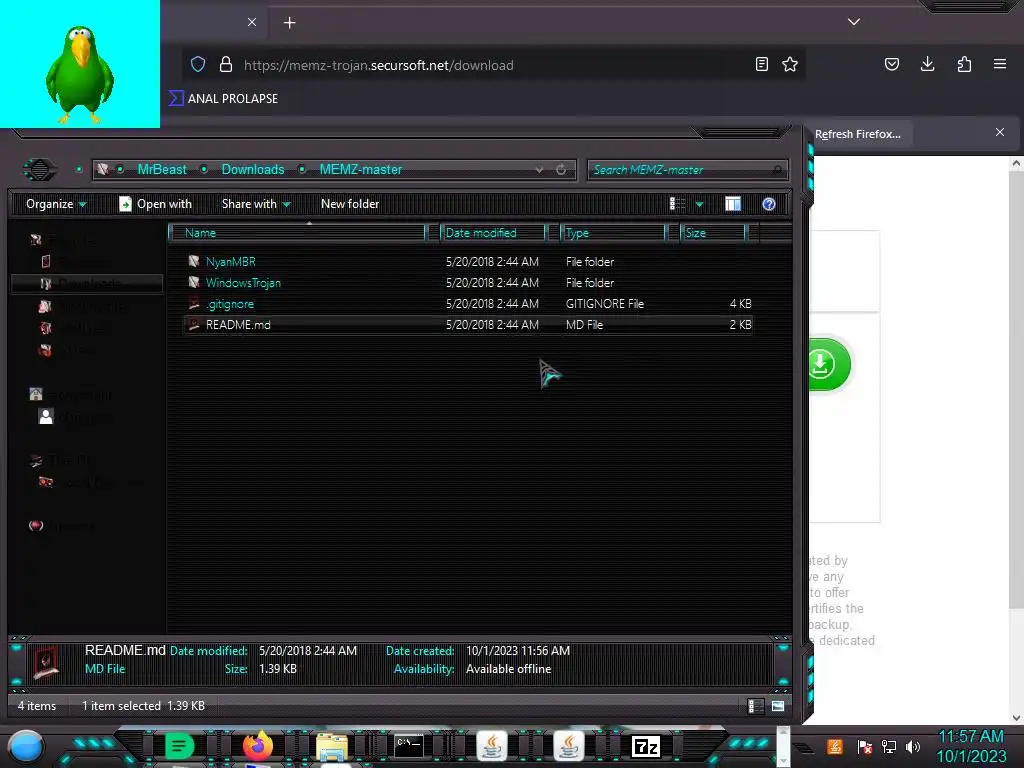Click the user account icon in sidebar
The height and width of the screenshot is (768, 1024).
click(46, 417)
